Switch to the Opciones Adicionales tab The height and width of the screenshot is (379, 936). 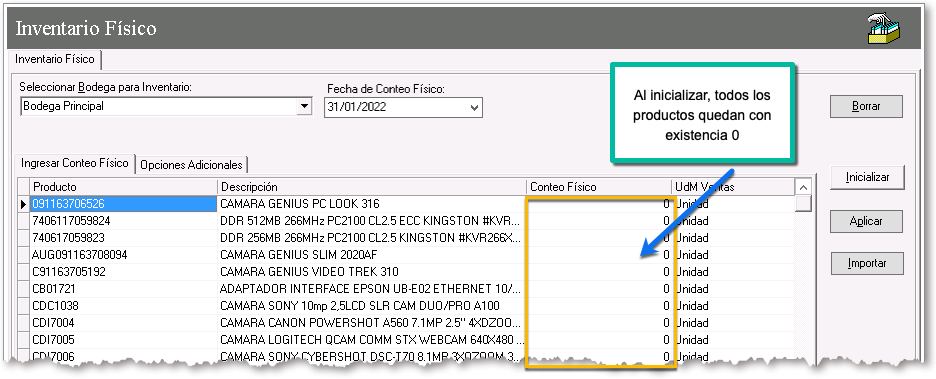click(191, 165)
